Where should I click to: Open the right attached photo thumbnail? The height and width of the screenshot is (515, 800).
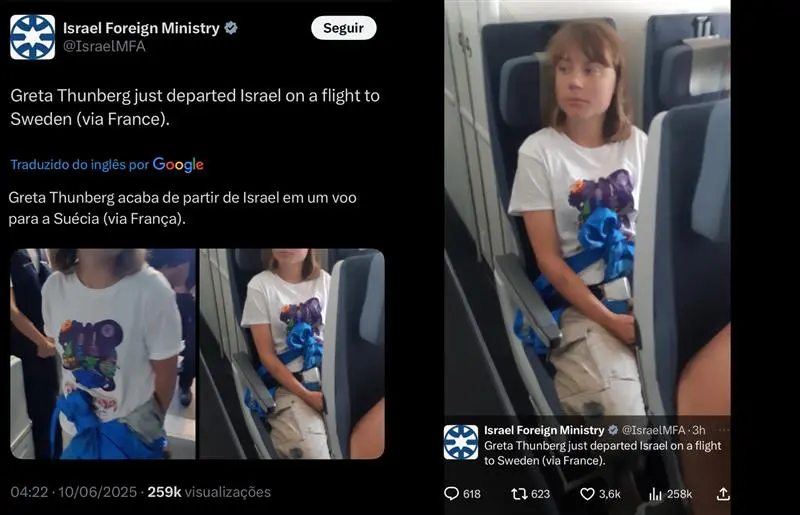pos(292,353)
